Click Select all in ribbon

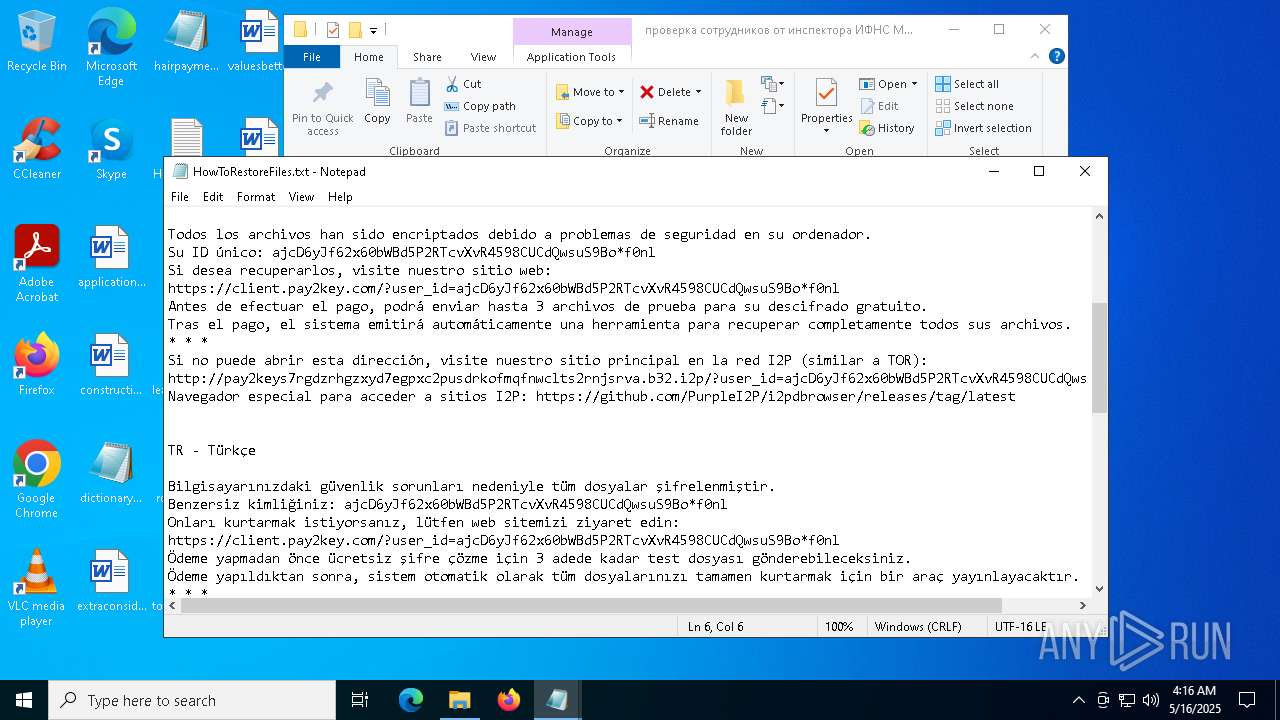pos(967,84)
